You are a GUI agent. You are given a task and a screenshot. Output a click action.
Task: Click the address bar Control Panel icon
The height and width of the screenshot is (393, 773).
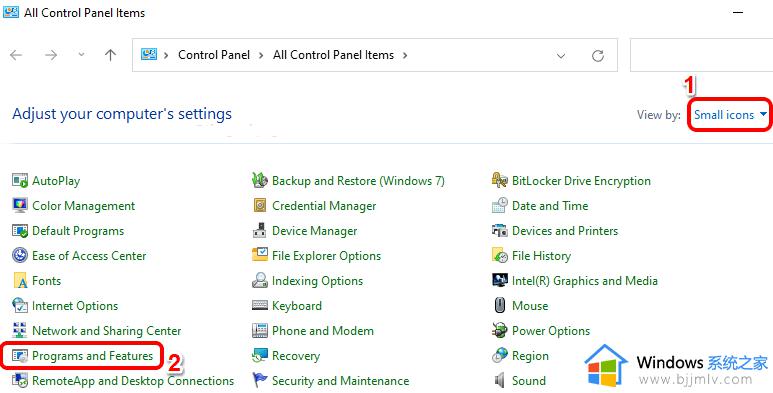[149, 54]
